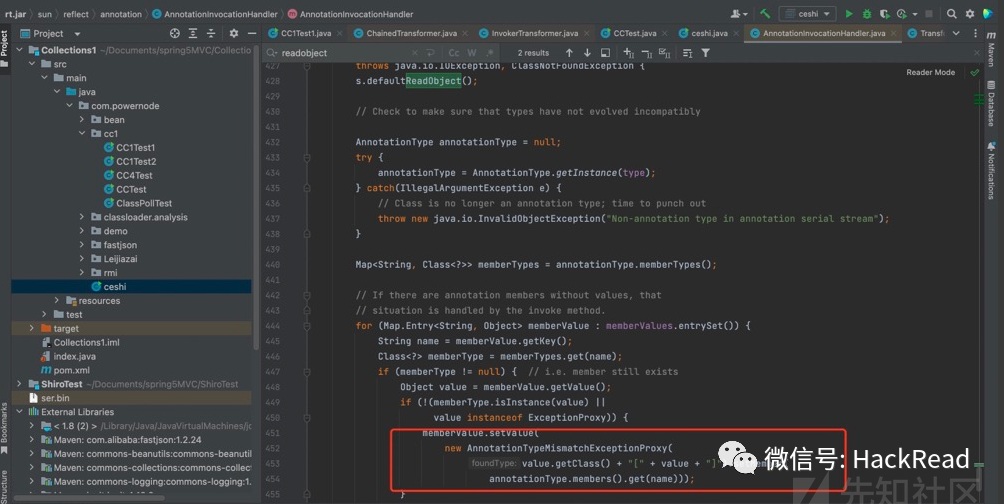
Task: Open editor tabs more options menu
Action: tap(975, 33)
